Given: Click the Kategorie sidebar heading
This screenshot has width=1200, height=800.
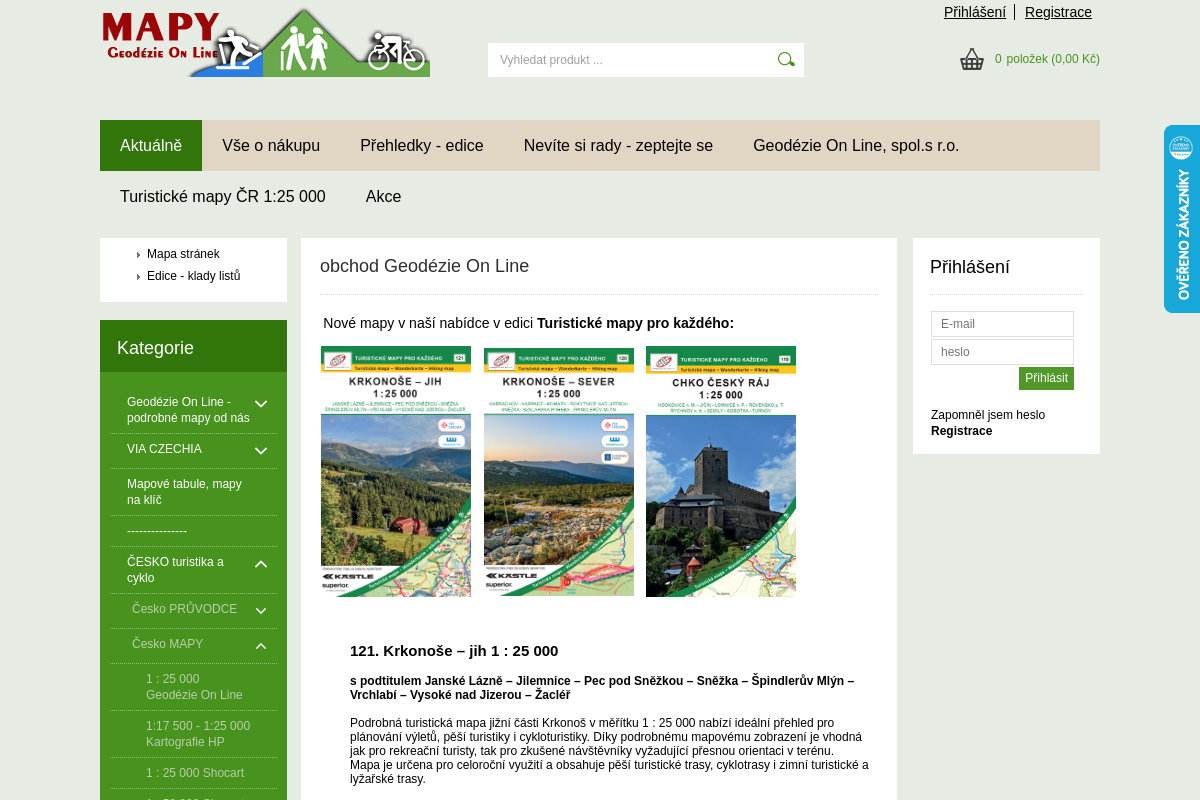Looking at the screenshot, I should click(x=155, y=348).
